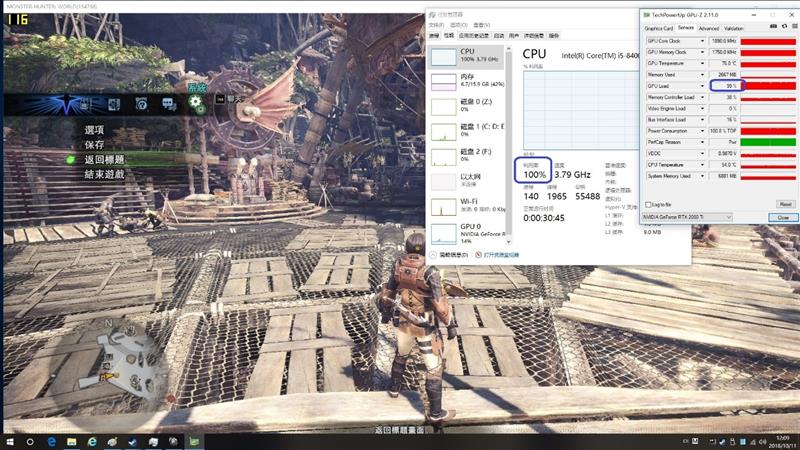Open the chat bubbles icon in game menu
The width and height of the screenshot is (800, 450).
tap(168, 104)
